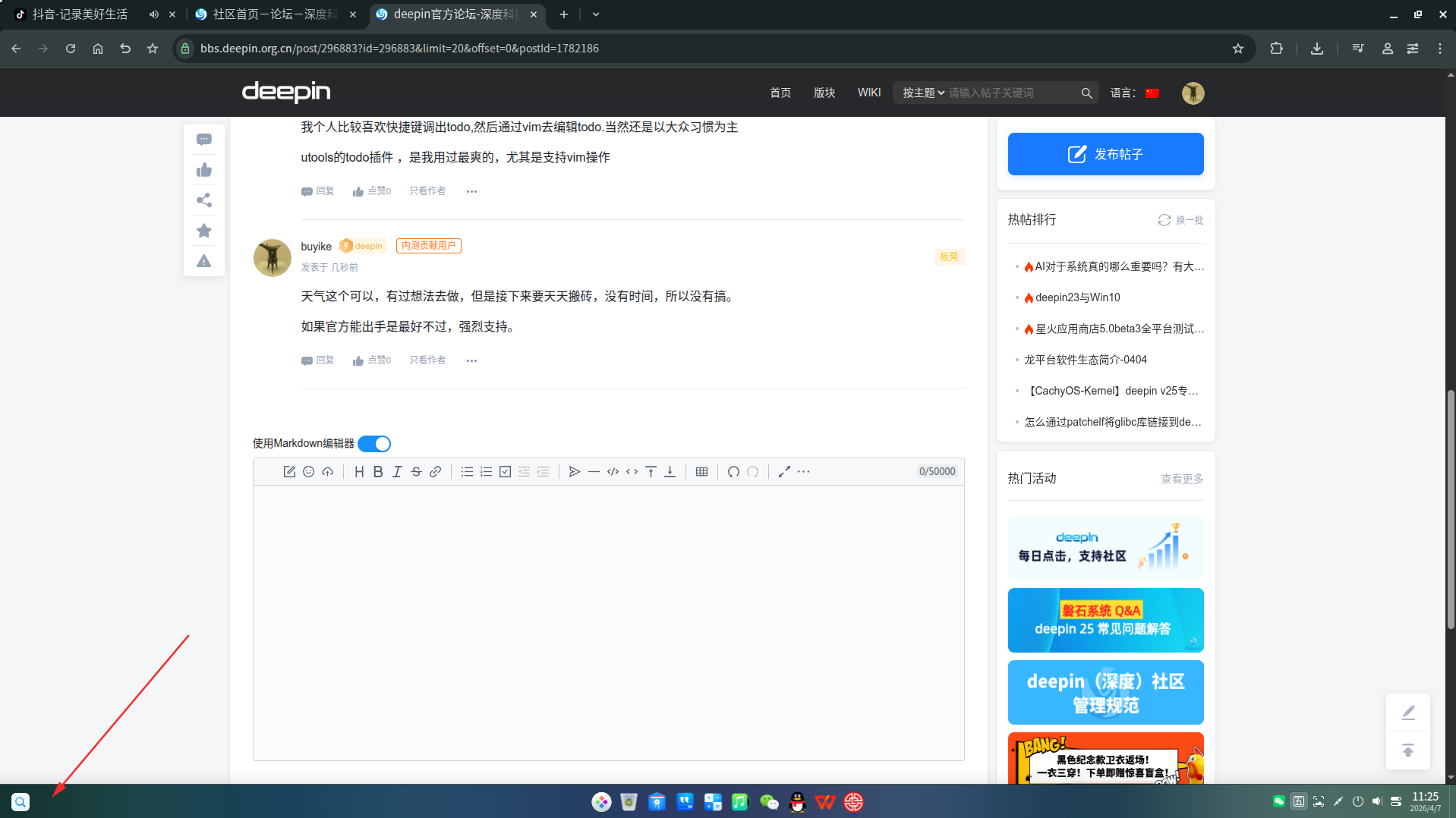Open the browser three-dot menu
The width and height of the screenshot is (1456, 818).
[1440, 49]
